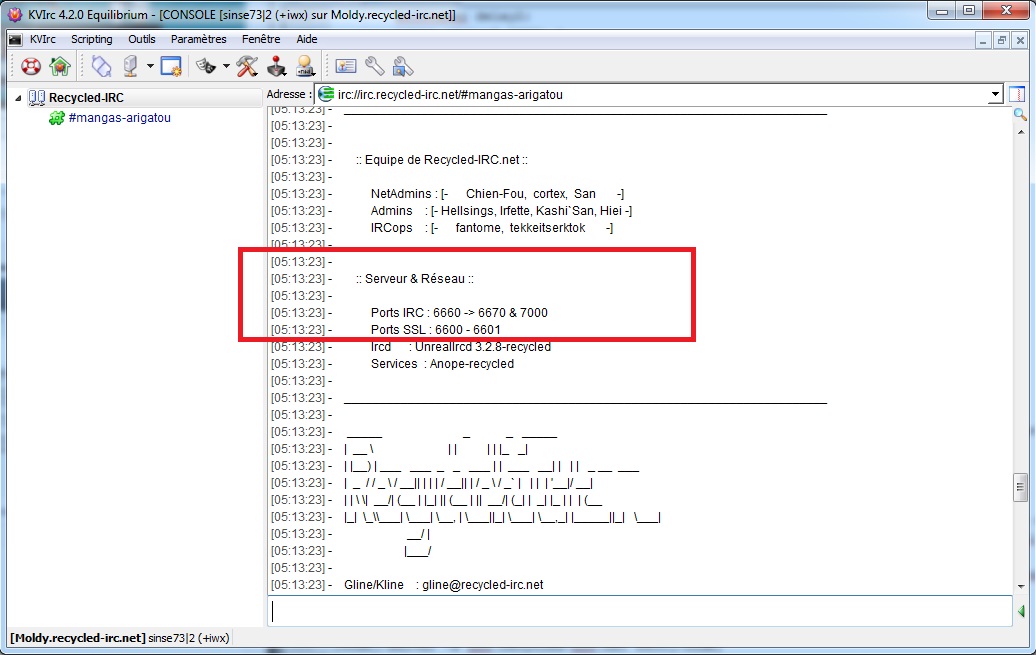Click the server computer toolbar icon
The height and width of the screenshot is (655, 1036).
[131, 66]
